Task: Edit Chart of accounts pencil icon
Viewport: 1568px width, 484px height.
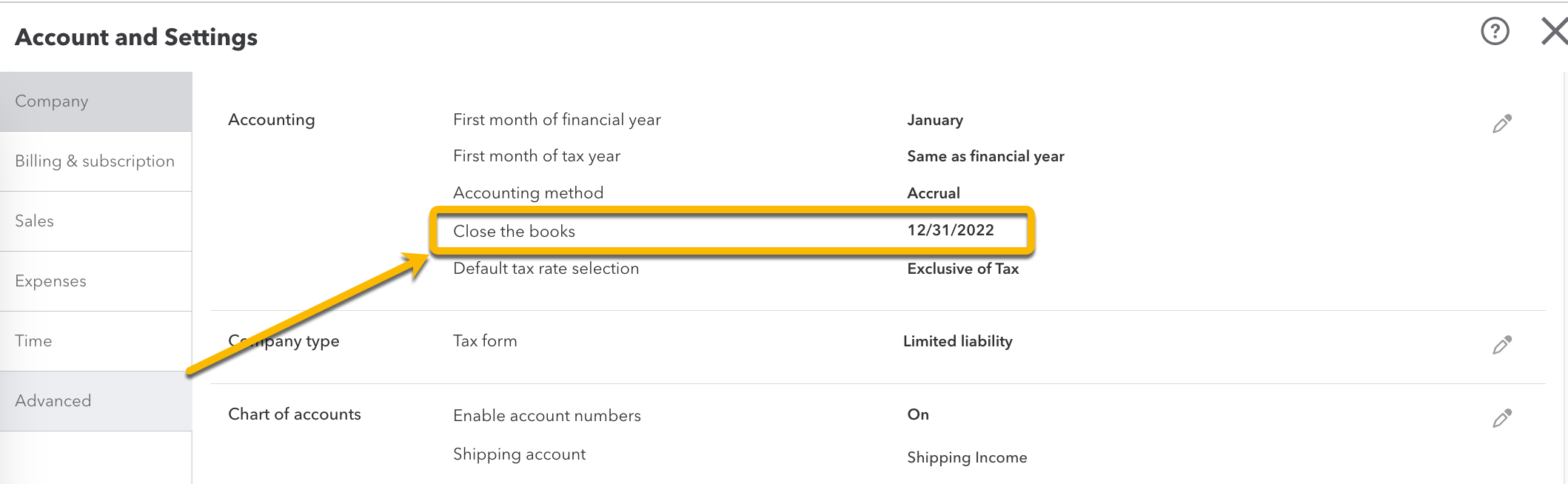Action: pos(1501,418)
